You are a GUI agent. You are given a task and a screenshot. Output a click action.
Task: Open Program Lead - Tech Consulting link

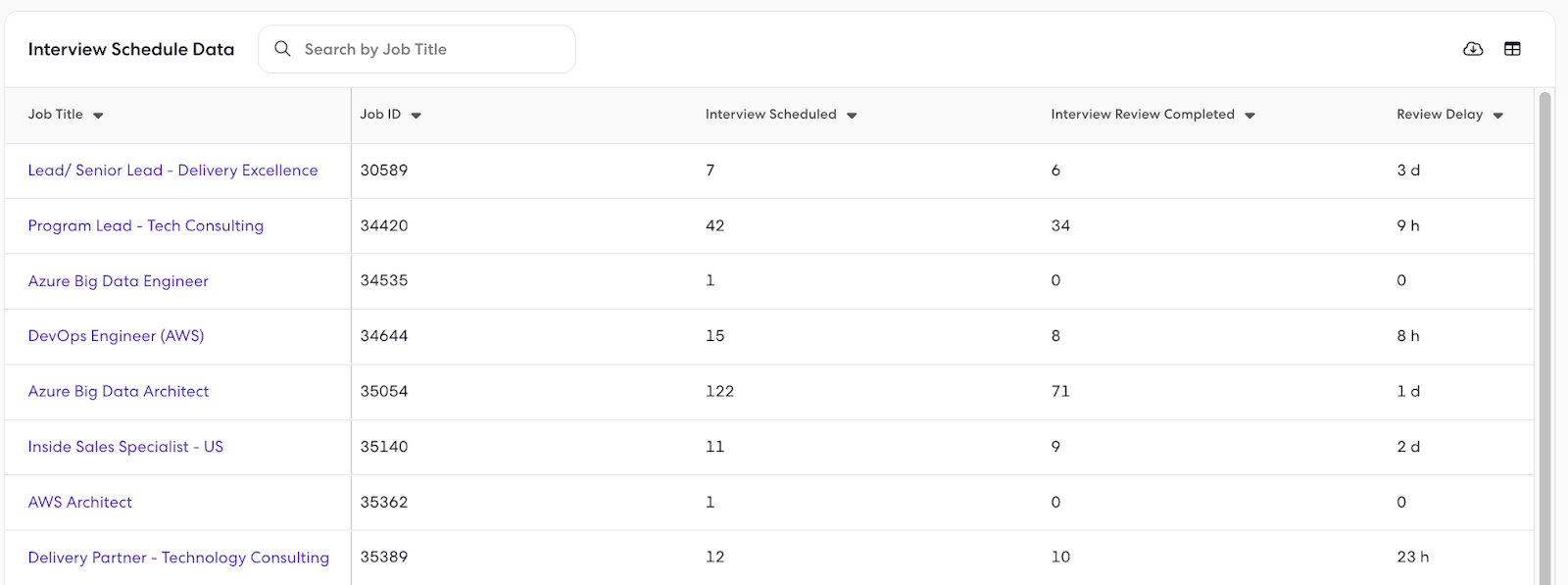point(146,226)
